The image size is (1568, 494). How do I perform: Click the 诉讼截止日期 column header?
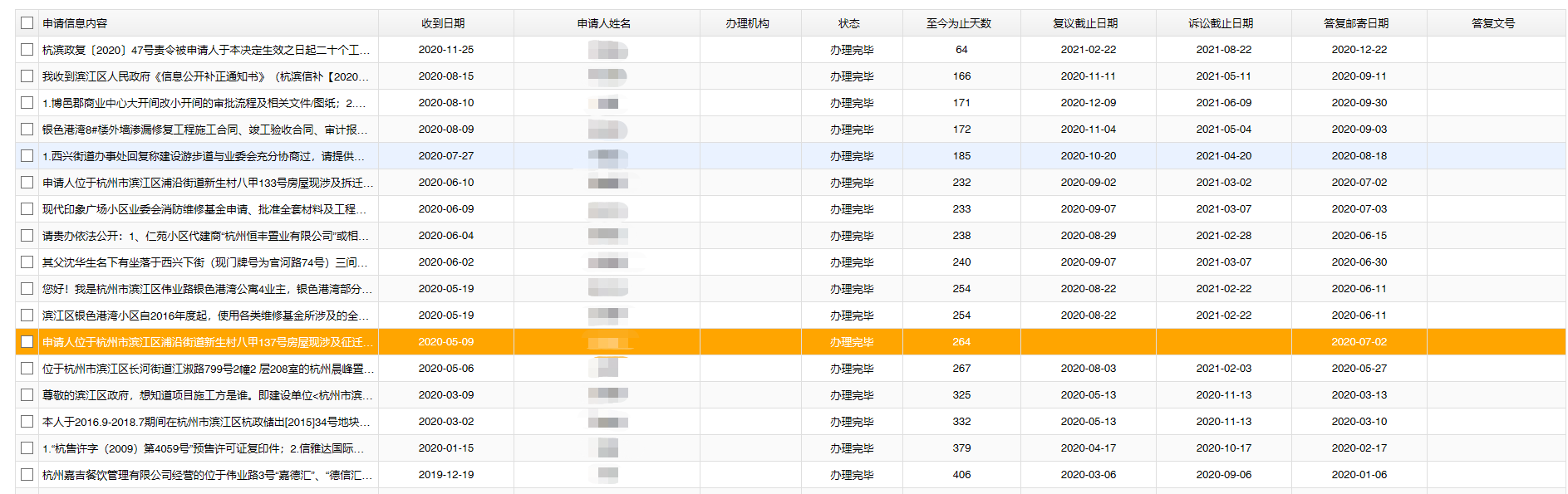tap(1221, 23)
